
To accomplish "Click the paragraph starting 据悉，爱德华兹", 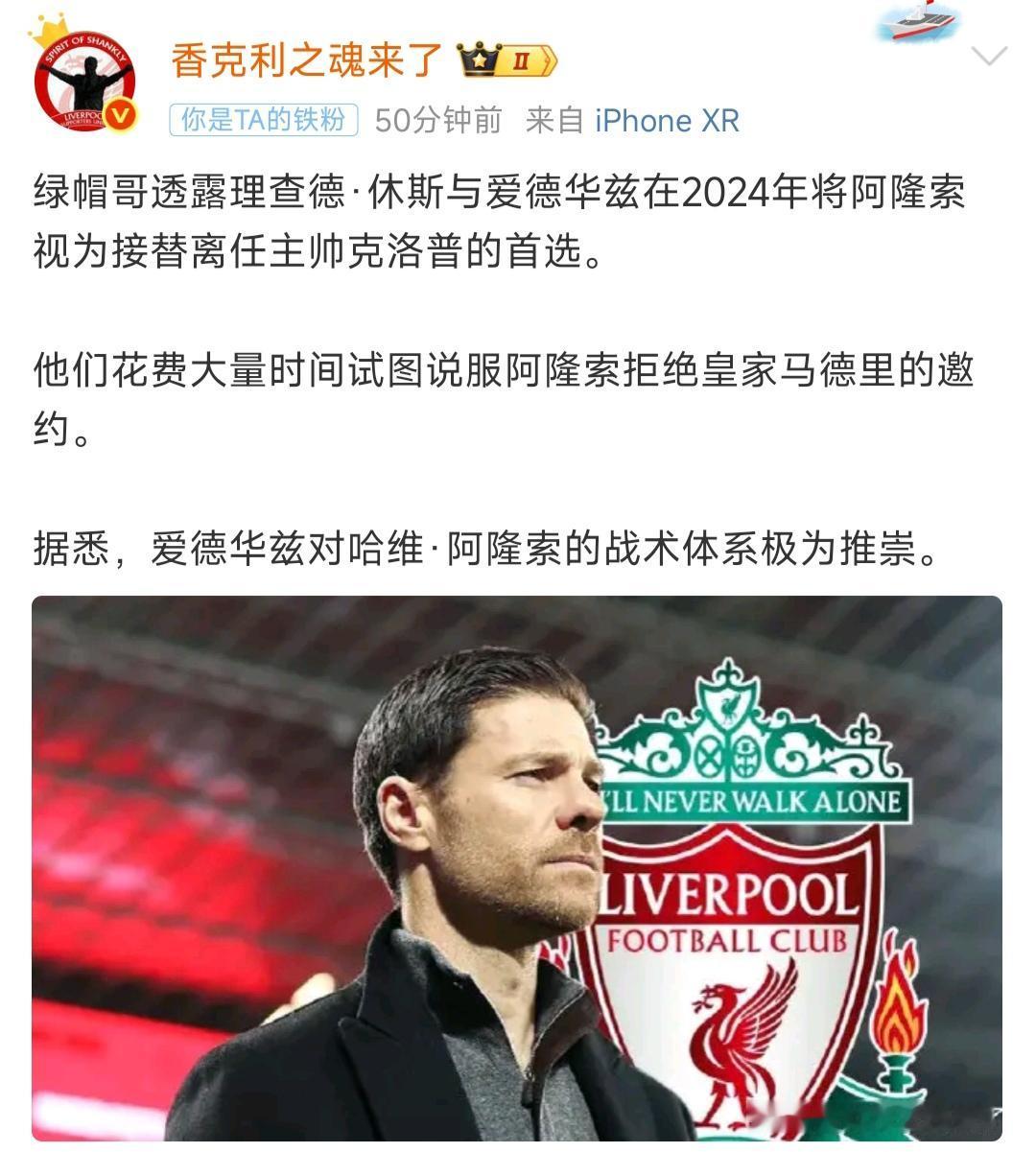I will 485,550.
